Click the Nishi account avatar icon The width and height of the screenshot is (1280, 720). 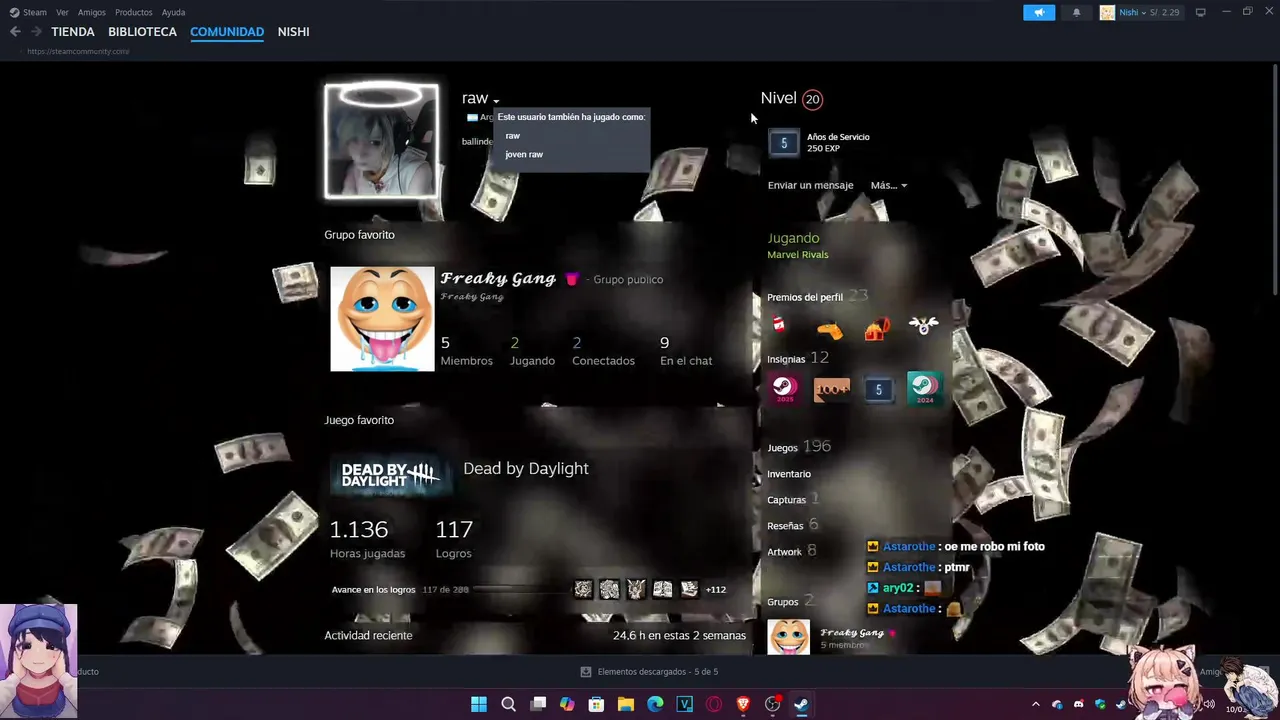coord(1107,12)
